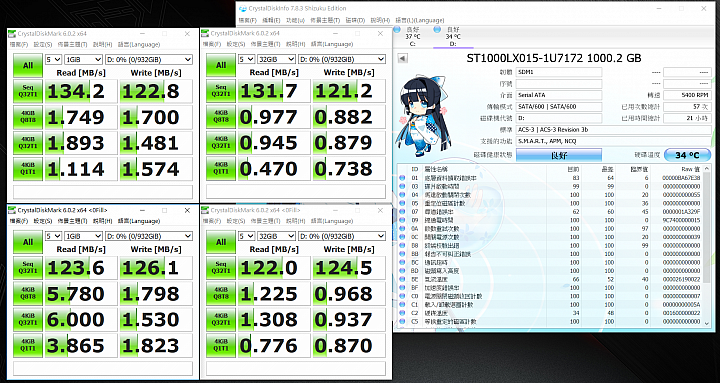The height and width of the screenshot is (383, 720).
Task: Click the blue status orb for SMART row BB
Action: pos(402,254)
